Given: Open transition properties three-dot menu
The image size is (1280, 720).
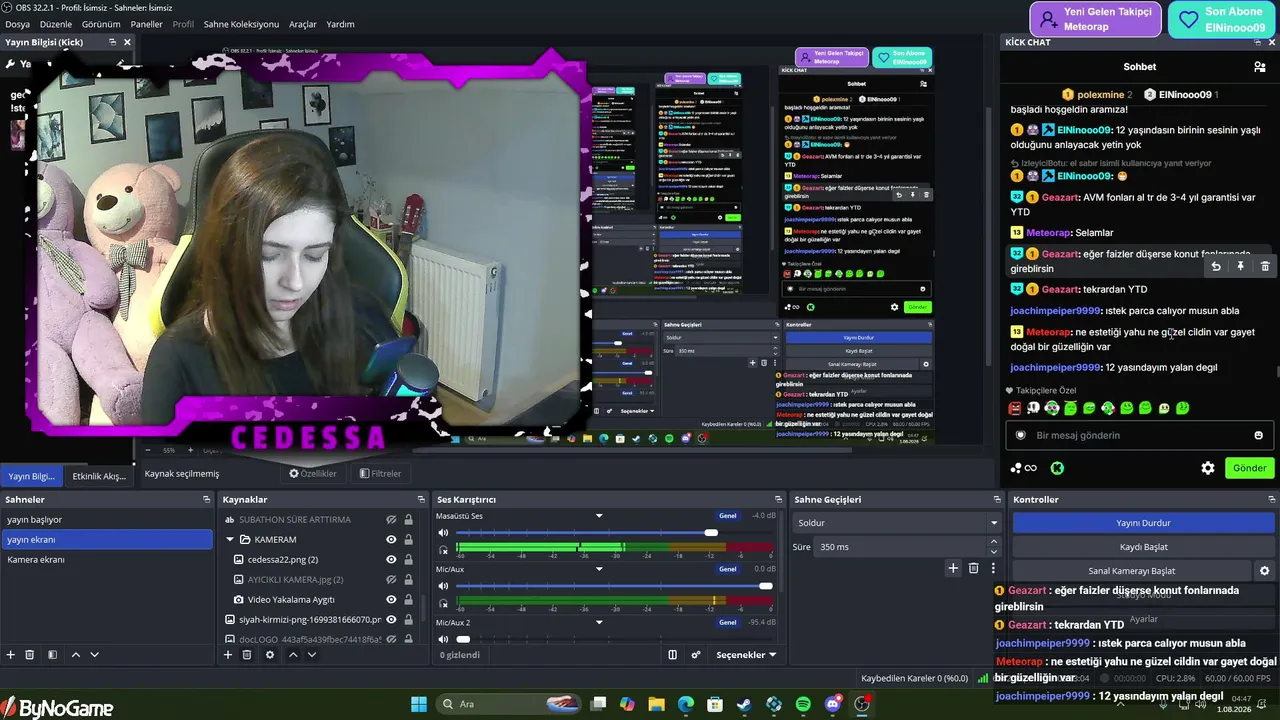Looking at the screenshot, I should (x=993, y=568).
